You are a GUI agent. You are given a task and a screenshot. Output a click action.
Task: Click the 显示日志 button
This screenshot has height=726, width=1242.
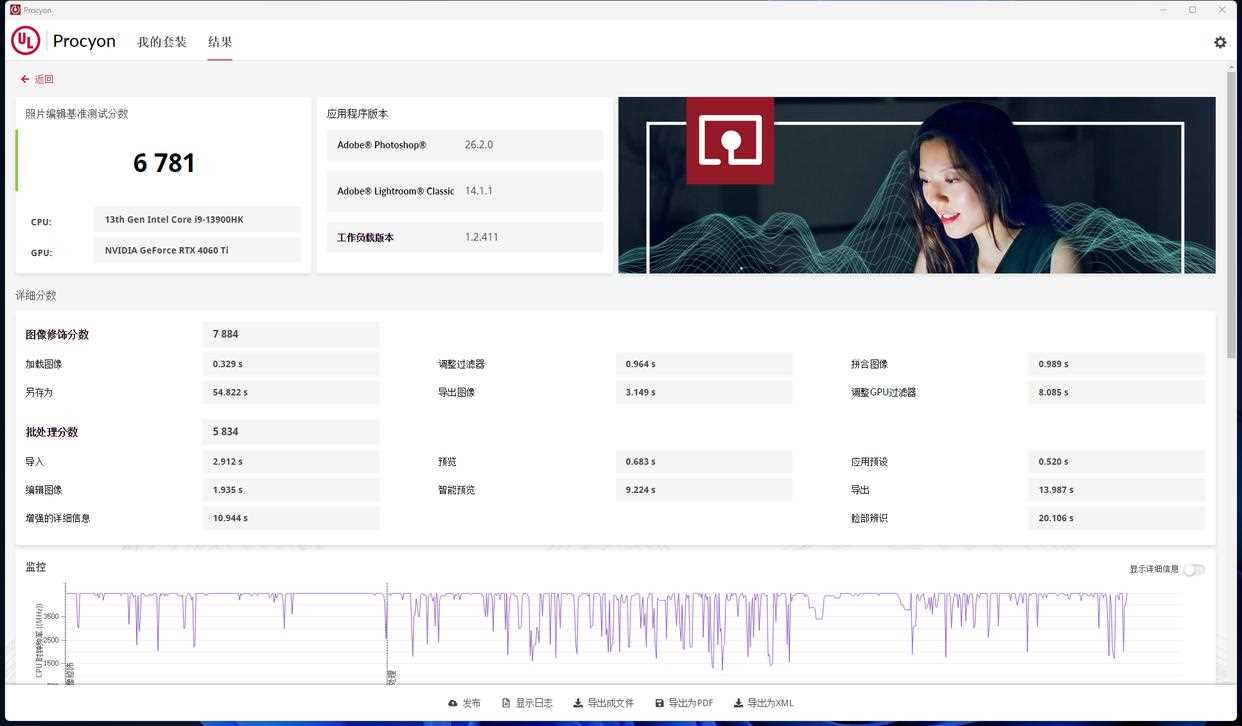point(527,703)
